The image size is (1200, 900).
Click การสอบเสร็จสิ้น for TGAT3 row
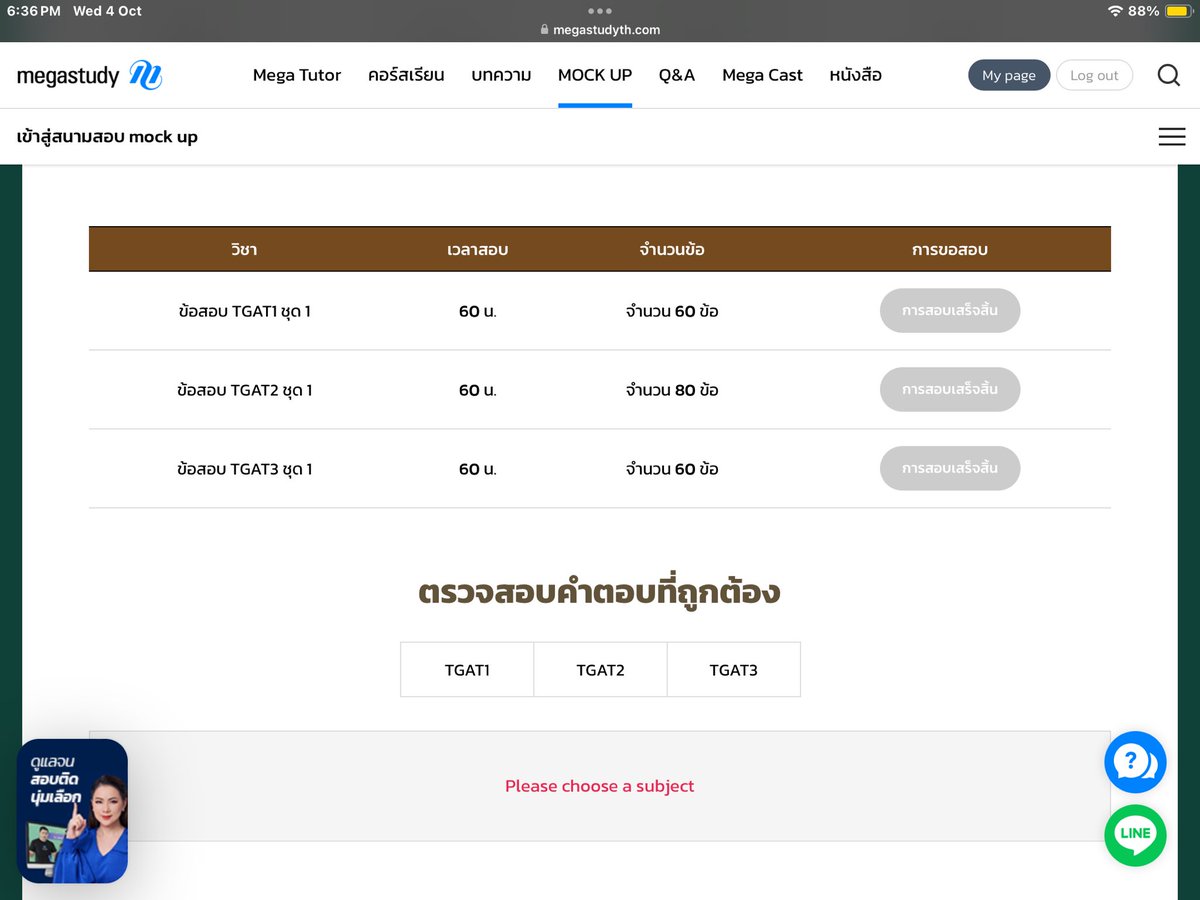tap(950, 468)
